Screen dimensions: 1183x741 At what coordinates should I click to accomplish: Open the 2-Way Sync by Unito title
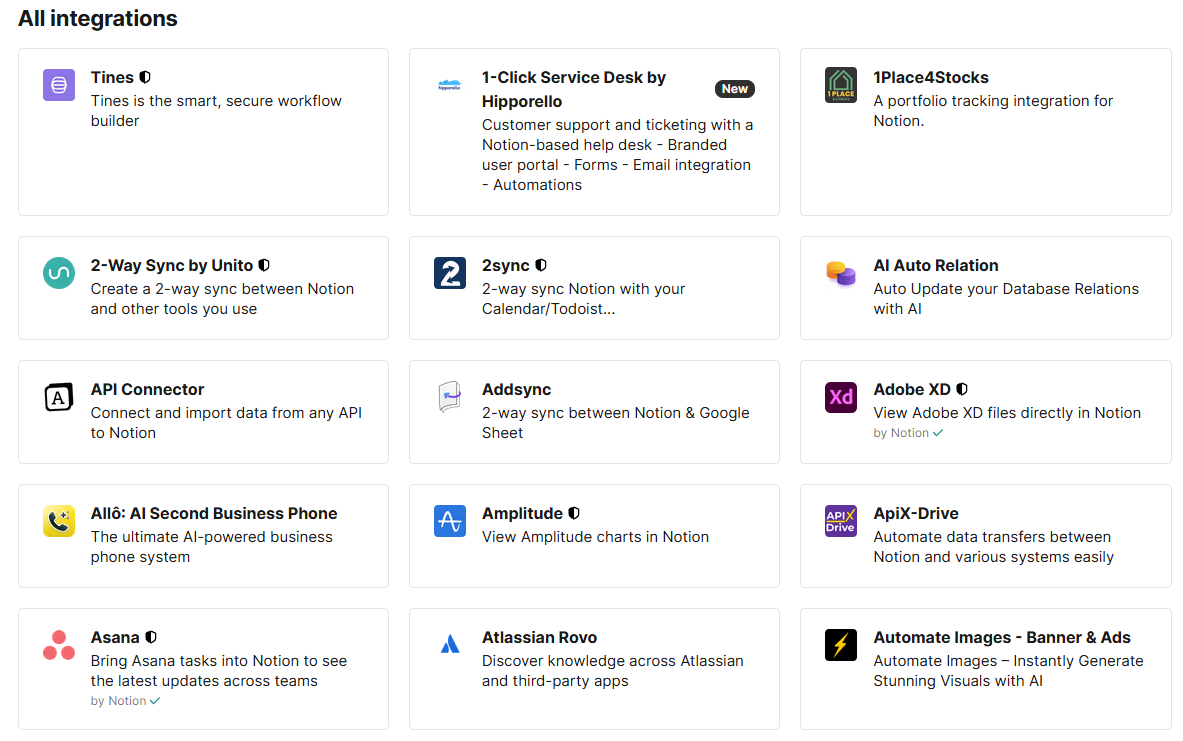[x=172, y=265]
